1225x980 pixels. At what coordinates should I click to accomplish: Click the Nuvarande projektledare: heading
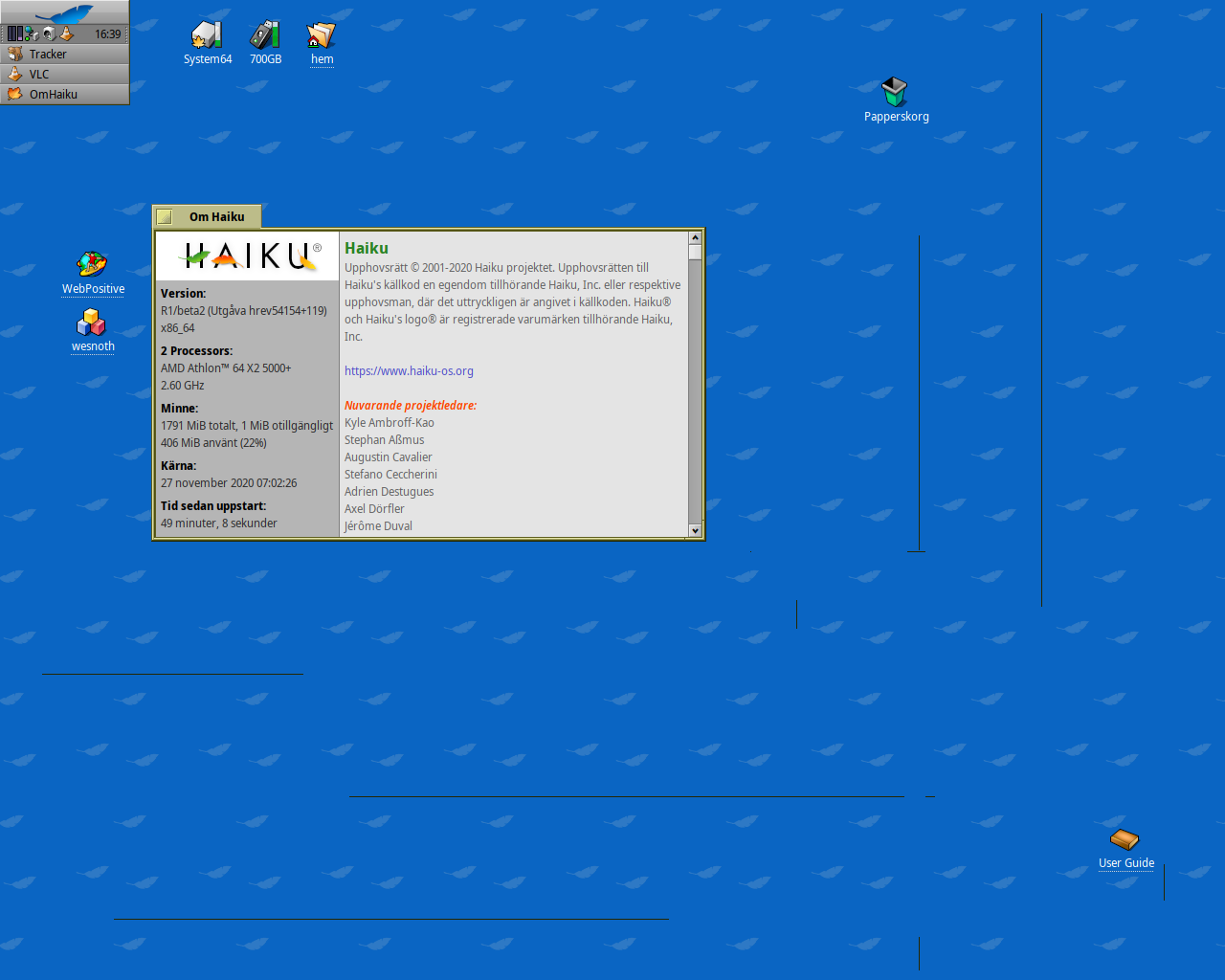point(411,406)
